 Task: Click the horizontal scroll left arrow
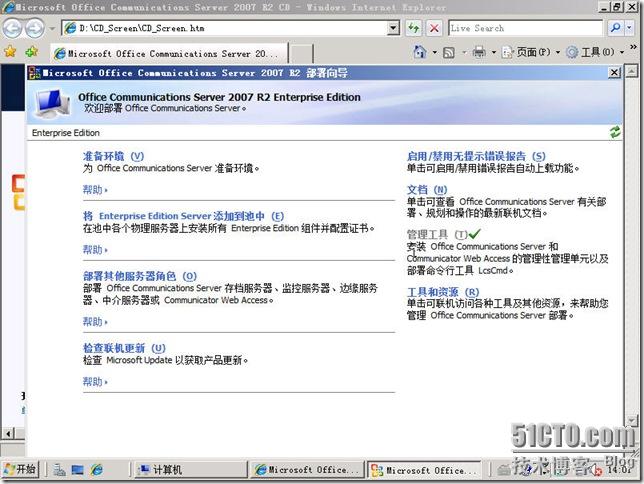tap(8, 433)
